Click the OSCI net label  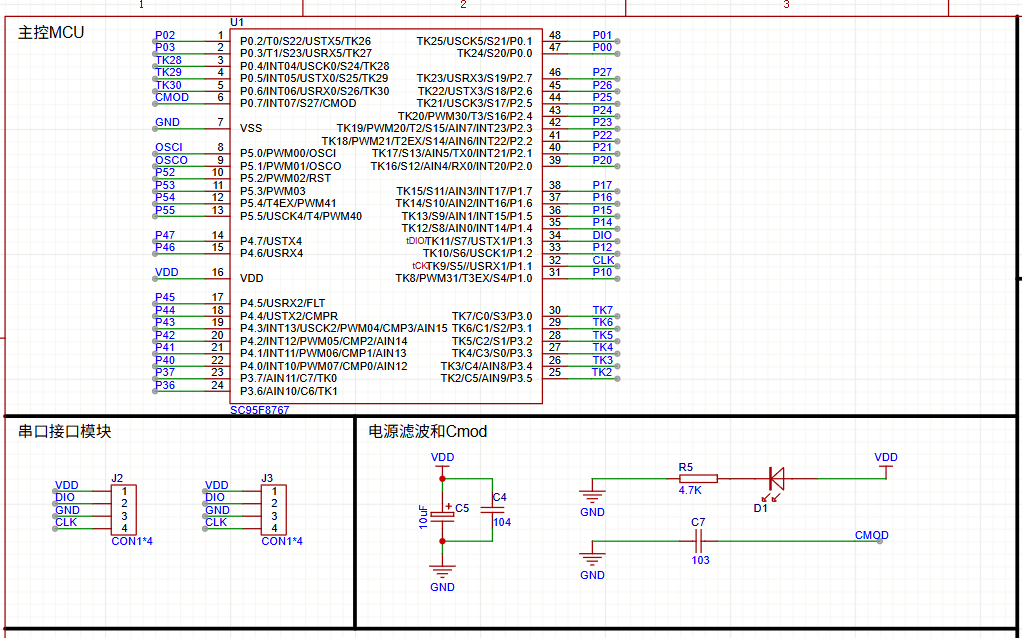point(169,148)
